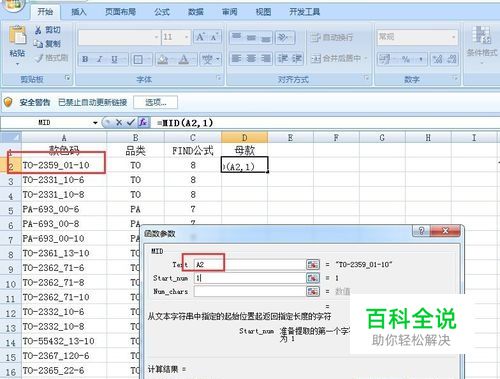Switch to the 开始 ribbon tab
Viewport: 500px width, 379px height.
(x=45, y=12)
